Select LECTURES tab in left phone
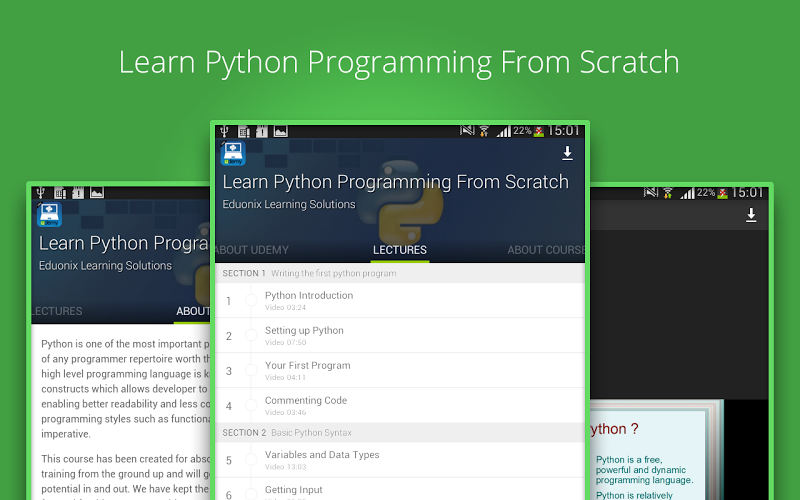This screenshot has height=500, width=800. (57, 311)
